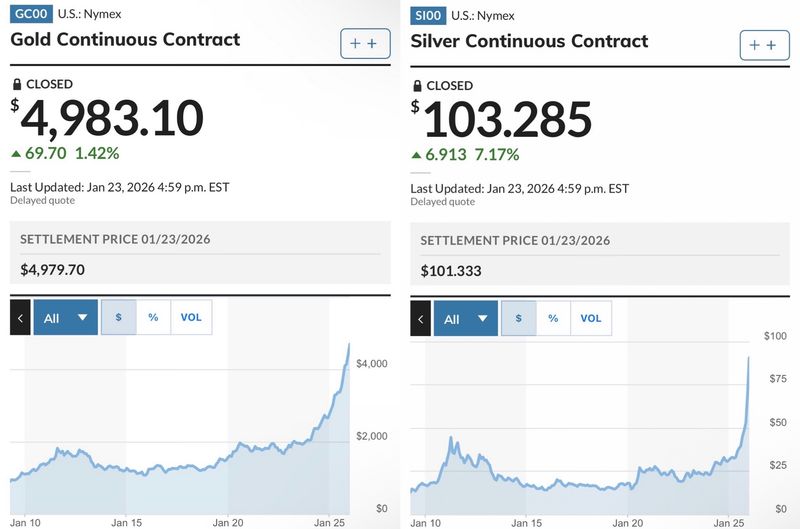Click the GC00 ticker symbol badge
This screenshot has width=800, height=529.
(30, 14)
